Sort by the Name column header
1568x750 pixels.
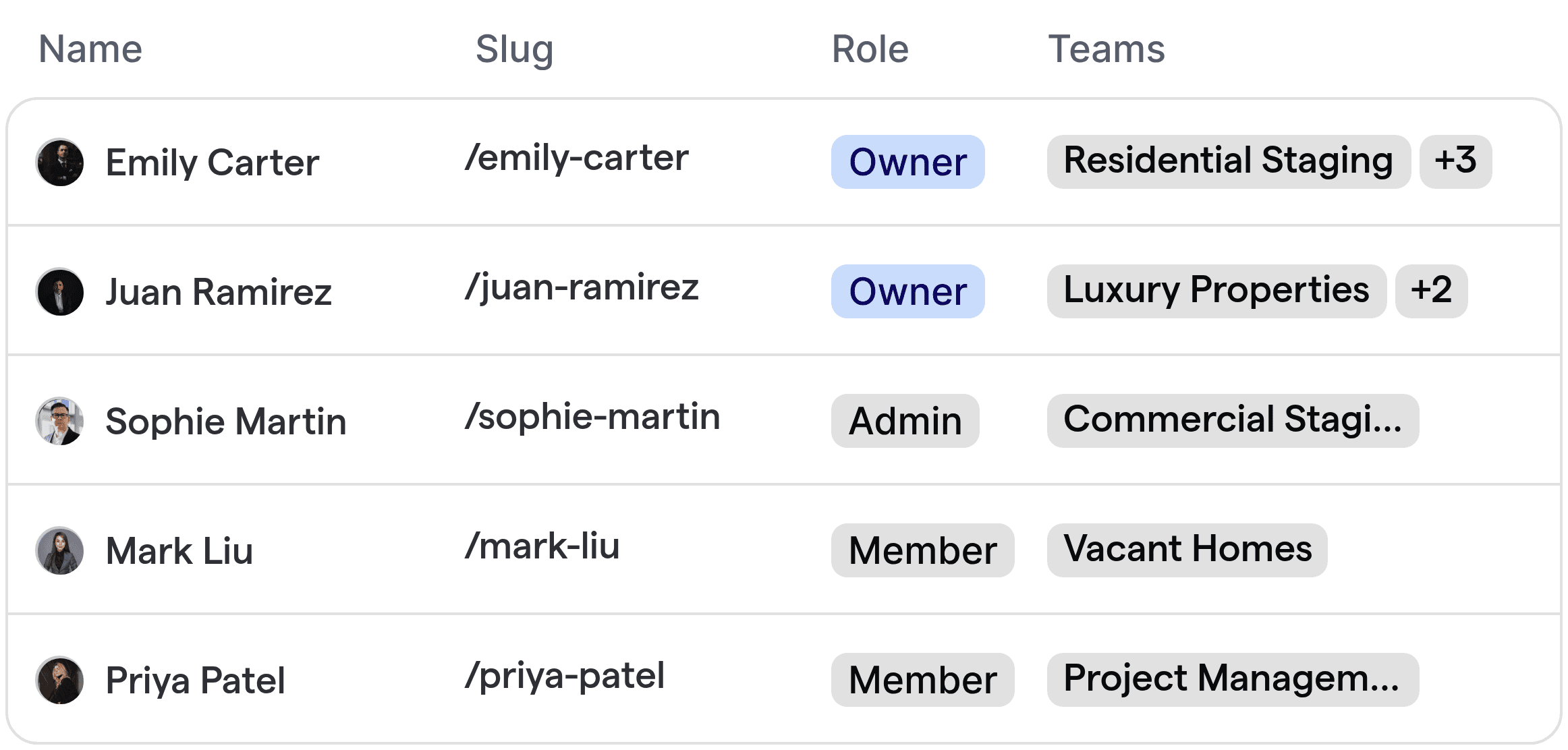click(90, 49)
